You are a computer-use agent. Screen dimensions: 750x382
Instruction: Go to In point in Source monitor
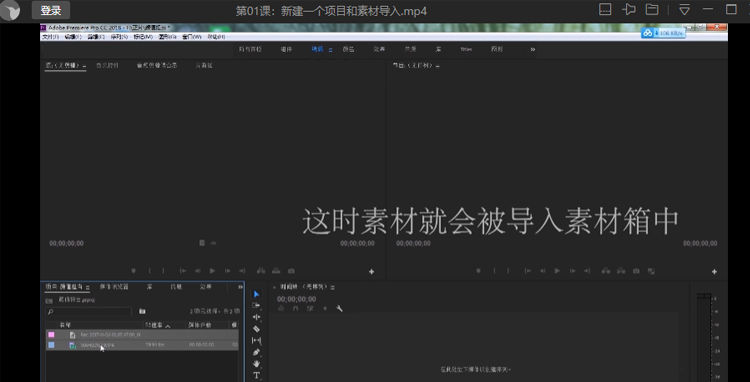183,271
